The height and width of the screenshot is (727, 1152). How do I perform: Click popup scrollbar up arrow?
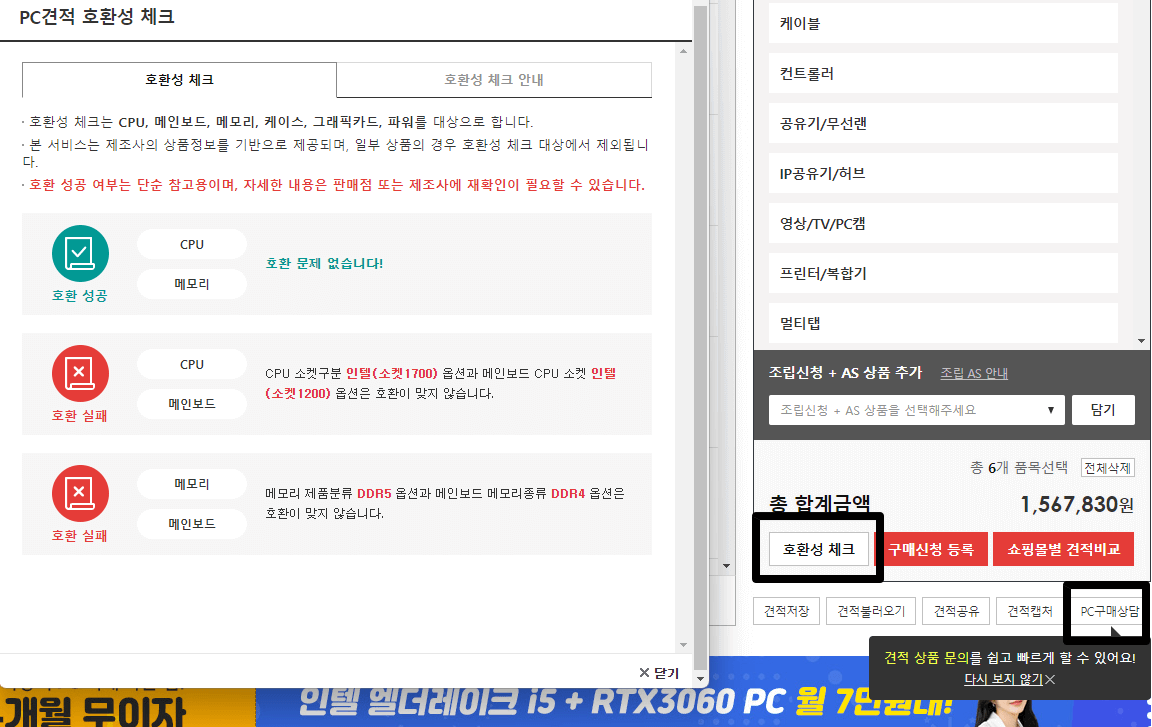(683, 51)
